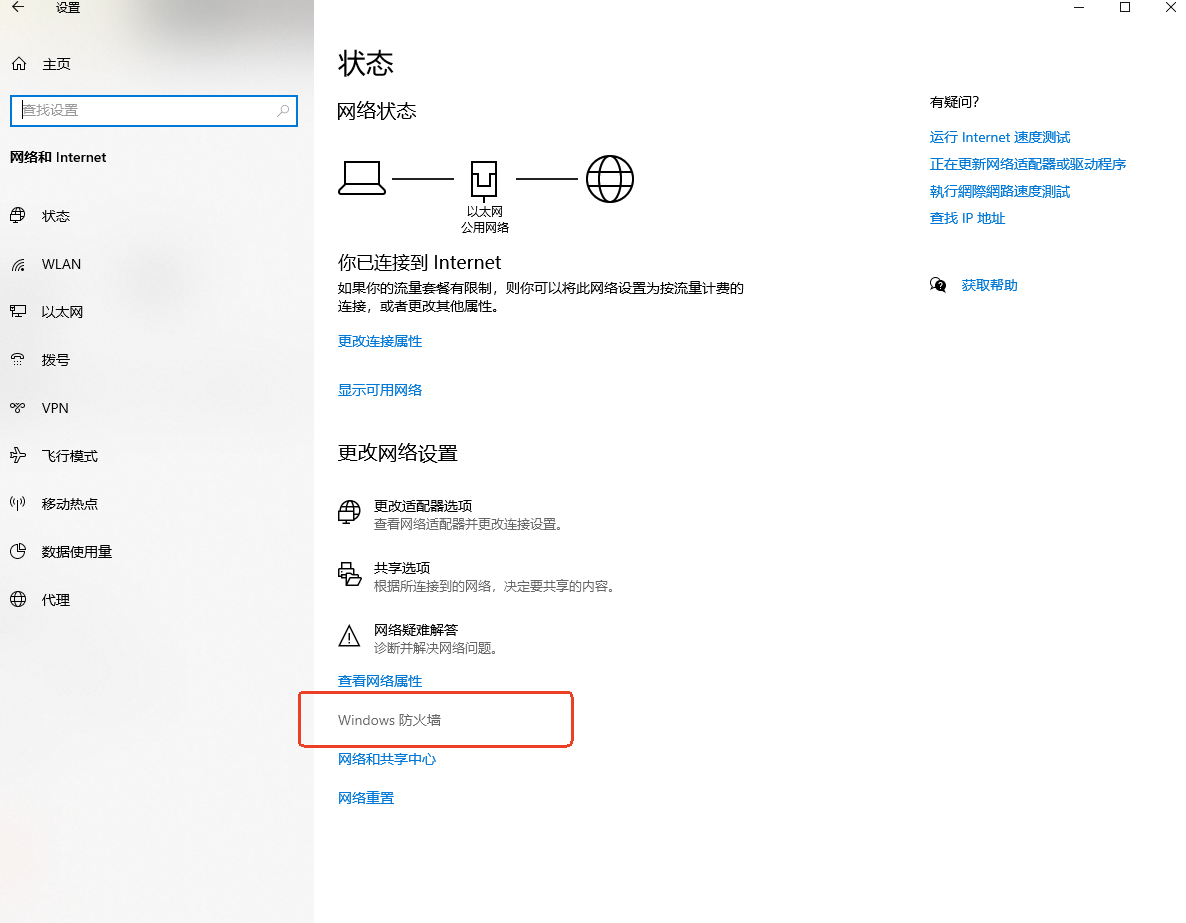Click the 网络重置 link

pos(366,797)
